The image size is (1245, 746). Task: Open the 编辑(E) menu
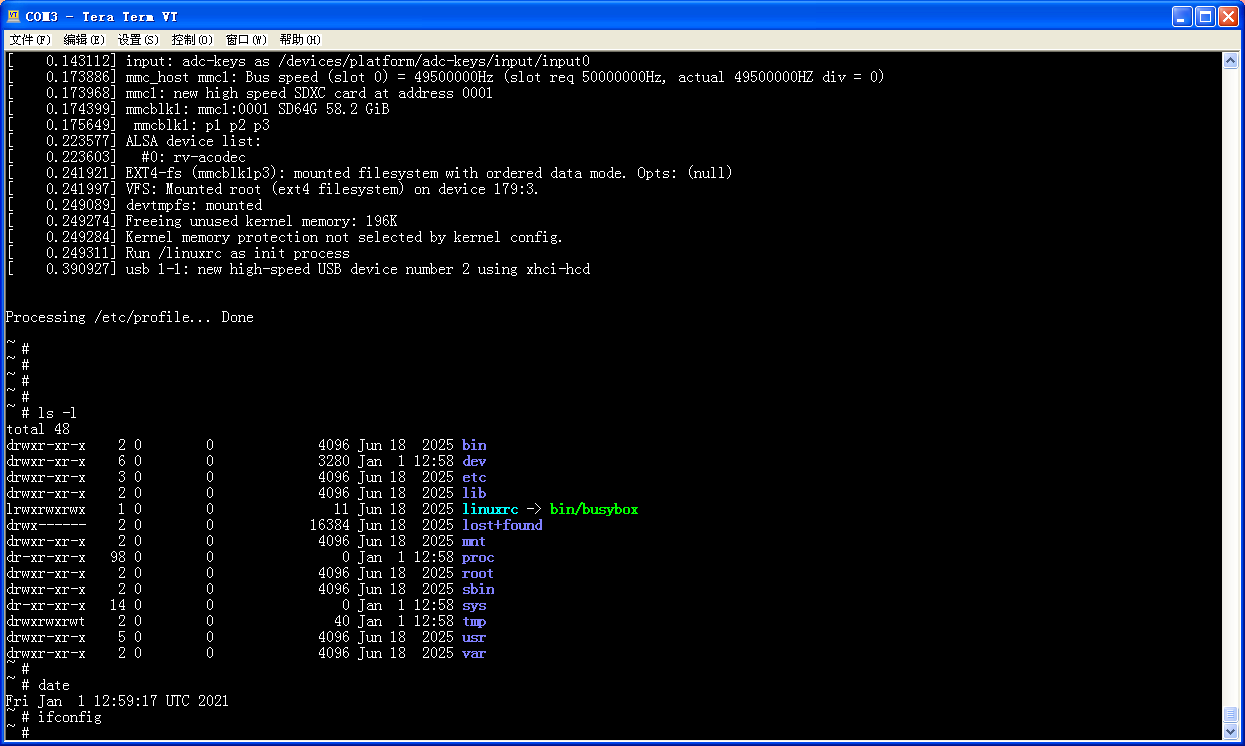pos(84,40)
